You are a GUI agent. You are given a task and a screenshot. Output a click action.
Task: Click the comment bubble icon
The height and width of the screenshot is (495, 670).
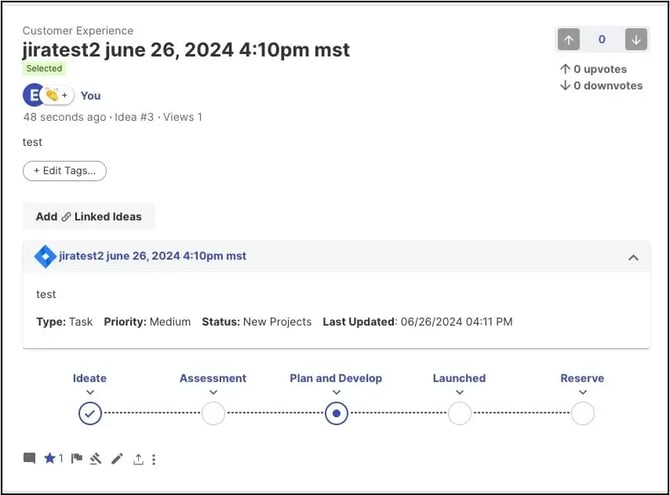(x=29, y=459)
